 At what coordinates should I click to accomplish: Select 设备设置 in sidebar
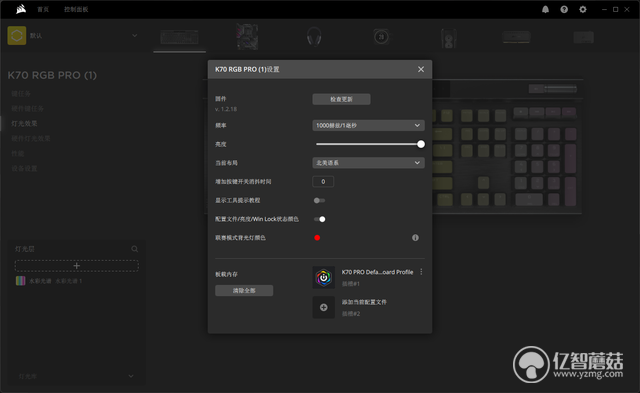click(x=24, y=168)
